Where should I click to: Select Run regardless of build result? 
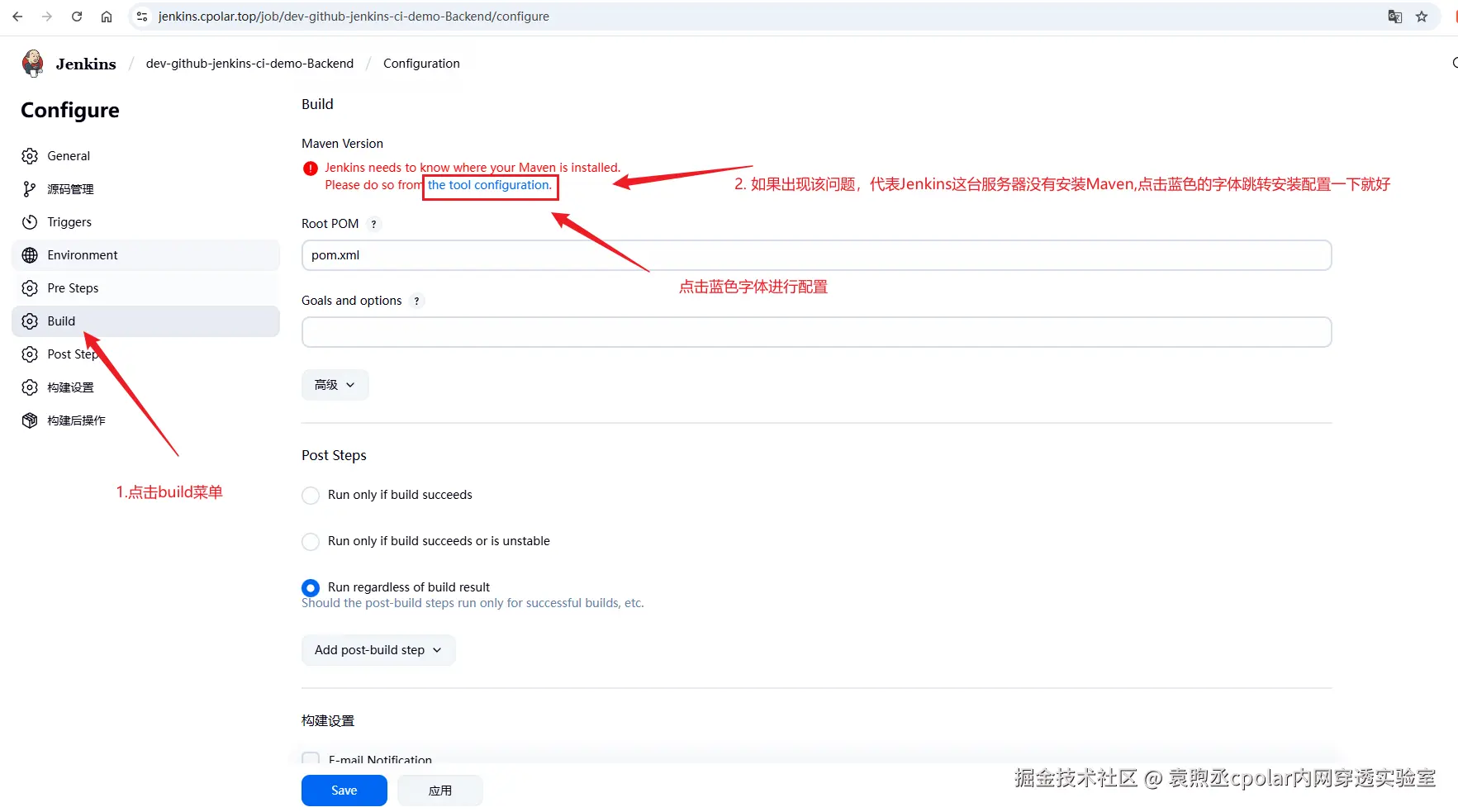tap(311, 588)
